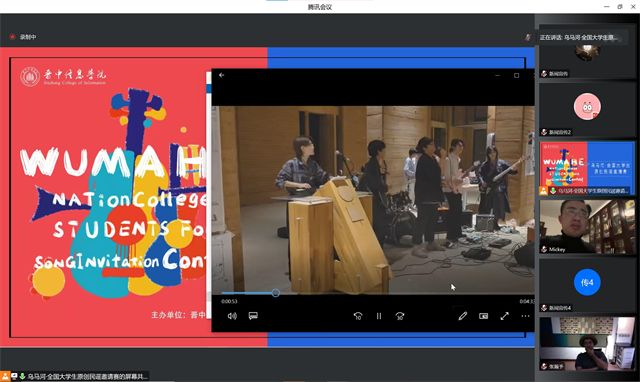640x382 pixels.
Task: Click the green arrow icon in bottom bar
Action: 22,376
